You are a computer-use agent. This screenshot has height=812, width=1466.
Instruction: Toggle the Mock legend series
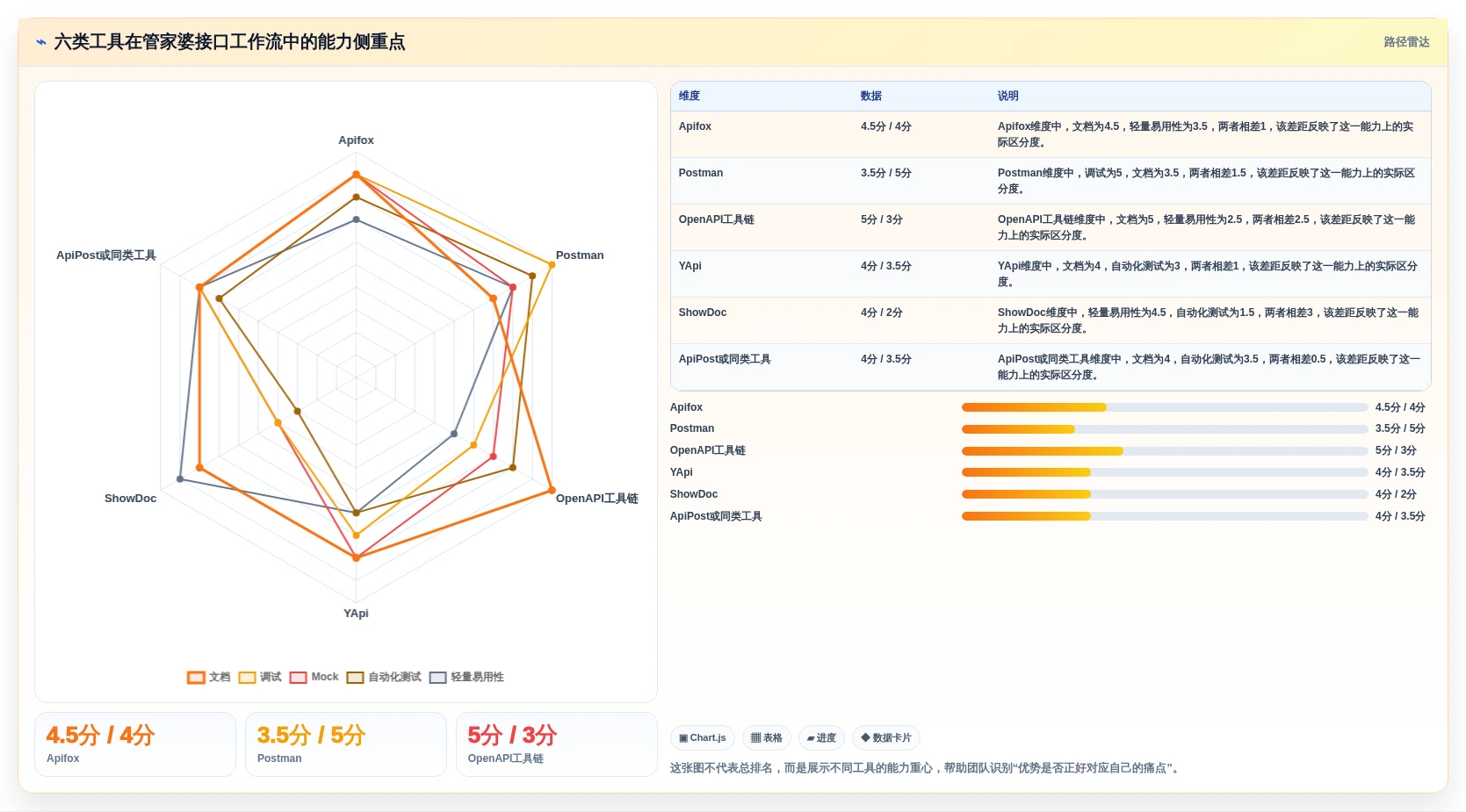click(x=314, y=677)
